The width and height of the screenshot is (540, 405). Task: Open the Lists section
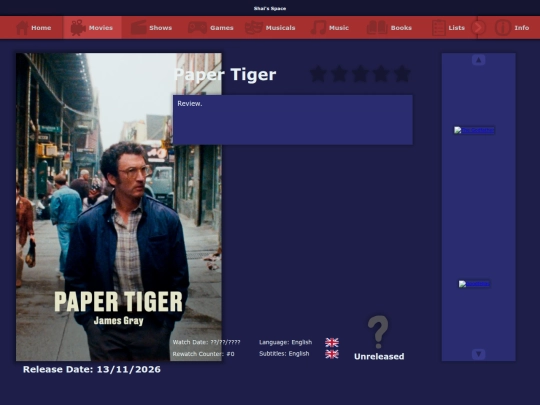pos(448,28)
